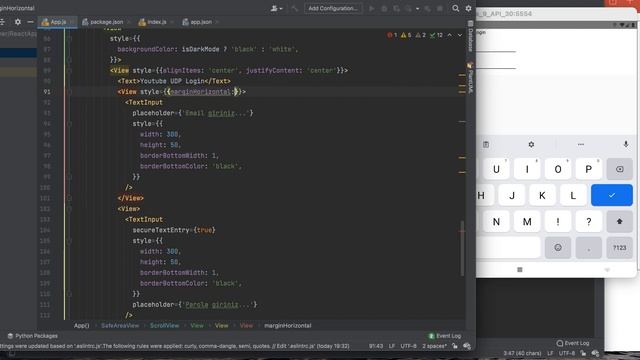Click Add Configuration button

coord(333,8)
